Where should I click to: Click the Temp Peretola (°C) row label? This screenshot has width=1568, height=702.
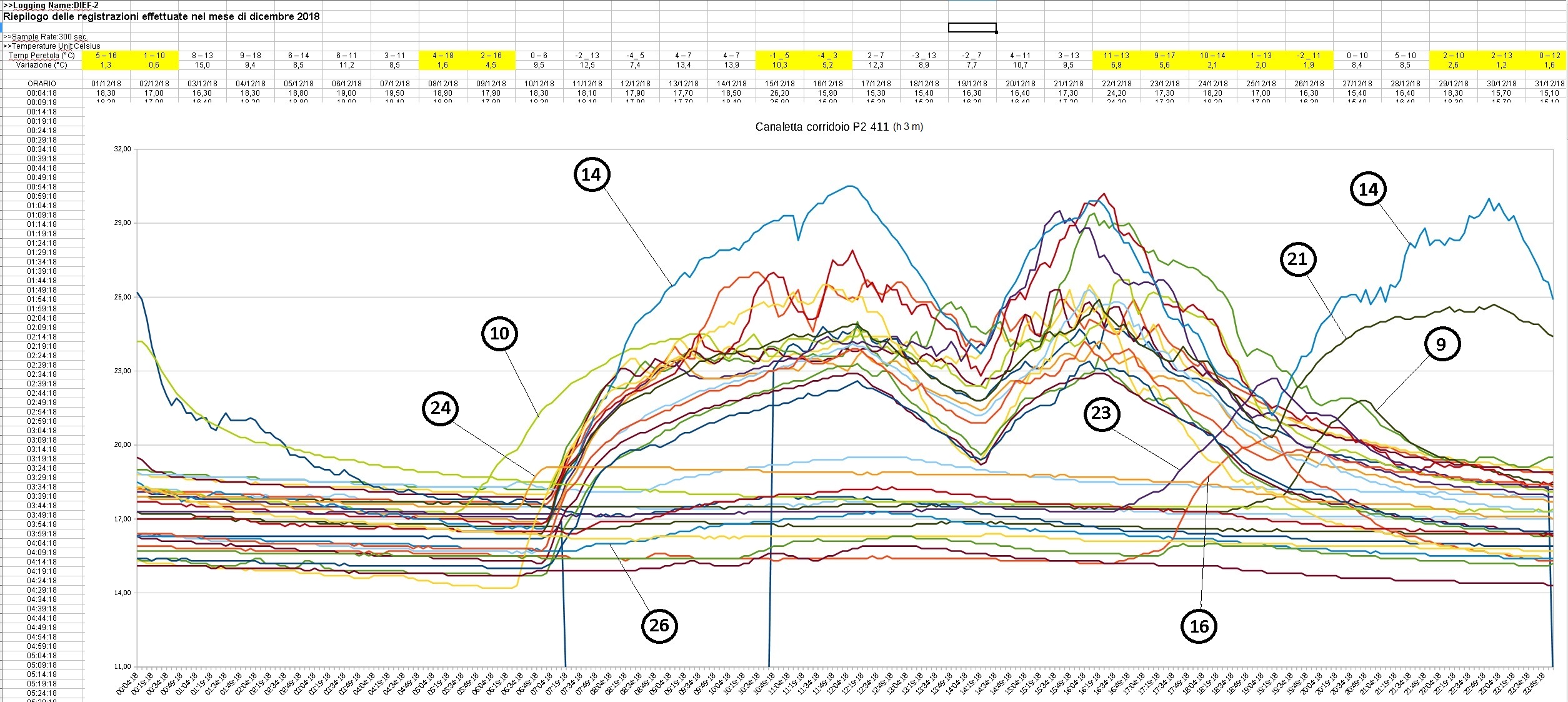click(41, 56)
